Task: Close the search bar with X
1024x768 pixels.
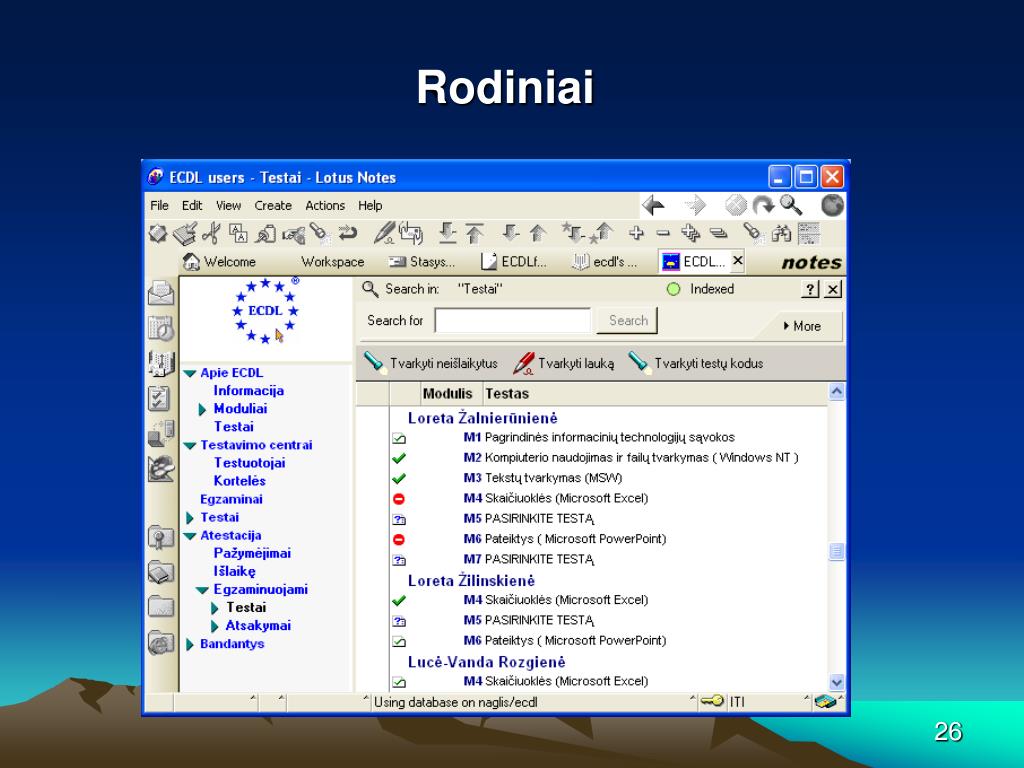Action: click(x=833, y=289)
